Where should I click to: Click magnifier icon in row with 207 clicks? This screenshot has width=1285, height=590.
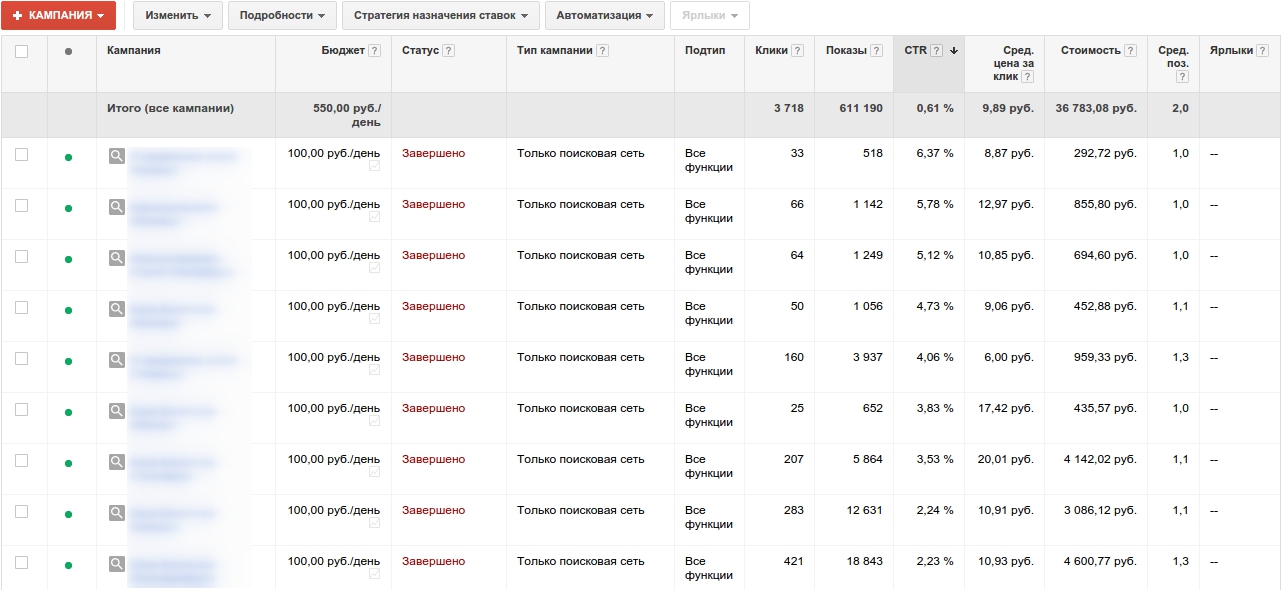117,462
